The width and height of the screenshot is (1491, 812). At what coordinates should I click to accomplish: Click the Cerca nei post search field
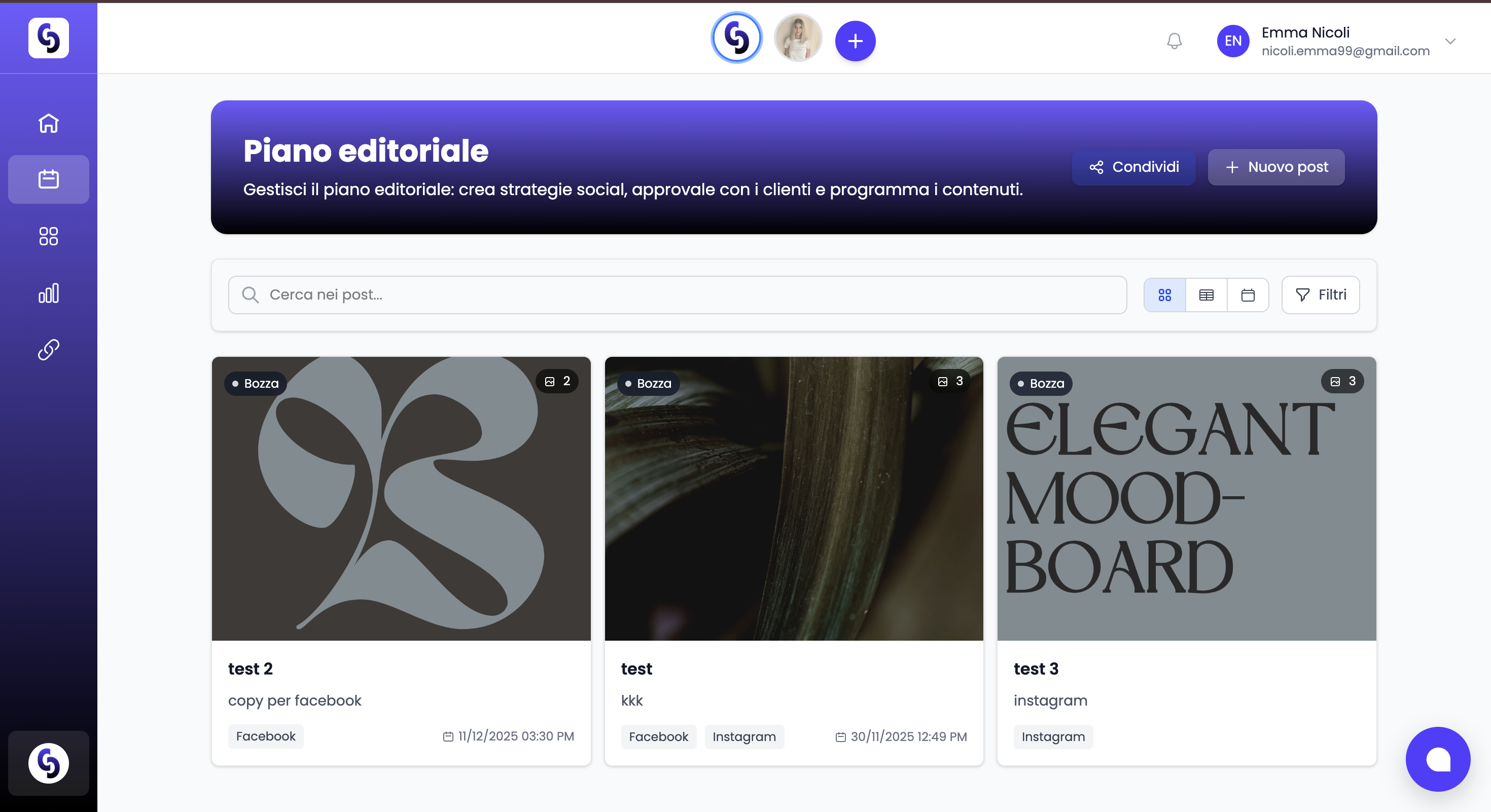[677, 295]
